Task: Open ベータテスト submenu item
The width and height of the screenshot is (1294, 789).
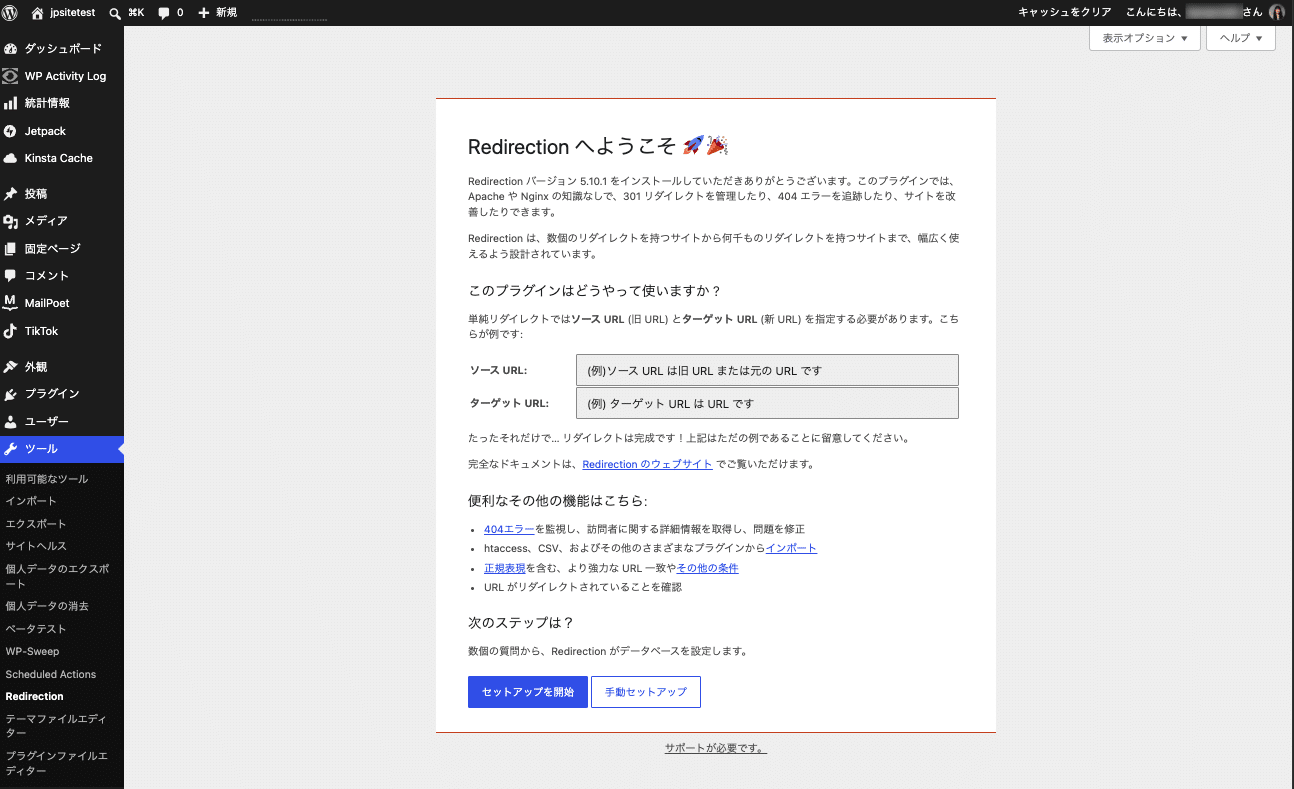Action: 36,629
